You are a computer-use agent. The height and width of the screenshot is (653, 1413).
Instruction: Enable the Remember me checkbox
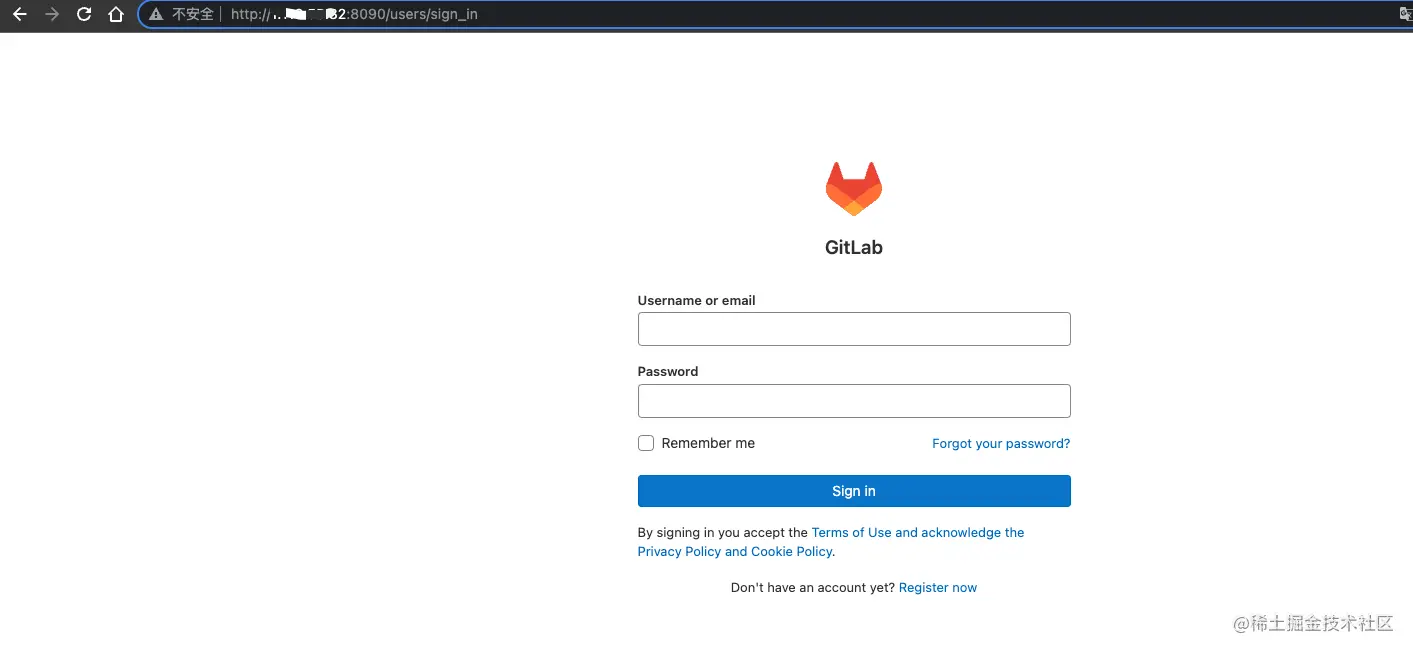[646, 443]
